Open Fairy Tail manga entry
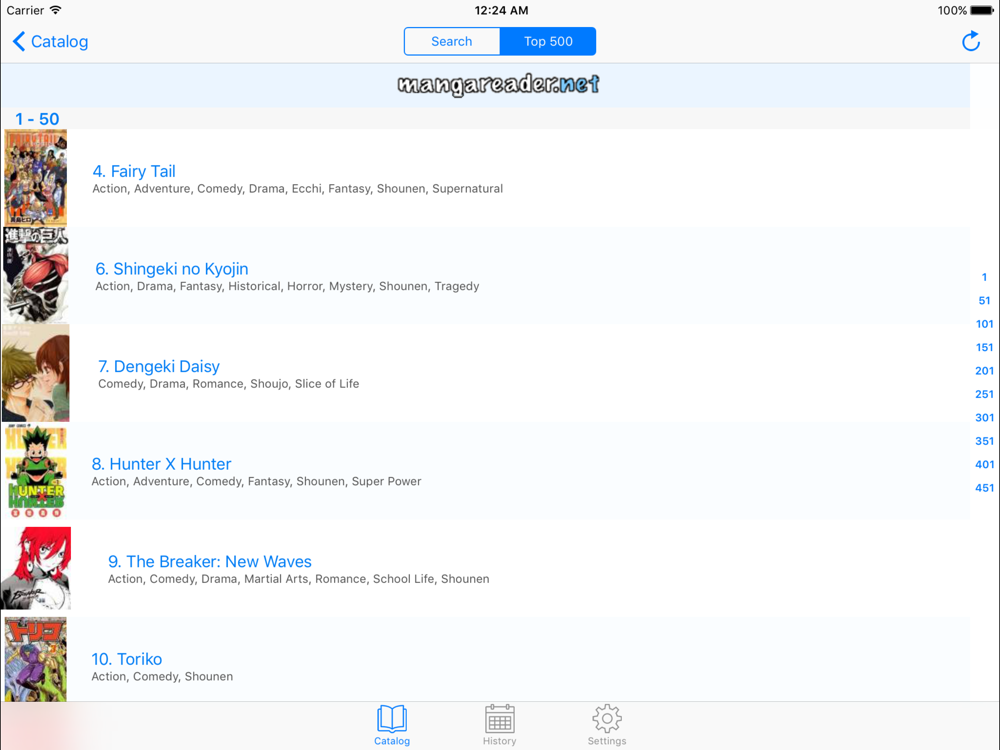The image size is (1000, 750). coord(485,178)
